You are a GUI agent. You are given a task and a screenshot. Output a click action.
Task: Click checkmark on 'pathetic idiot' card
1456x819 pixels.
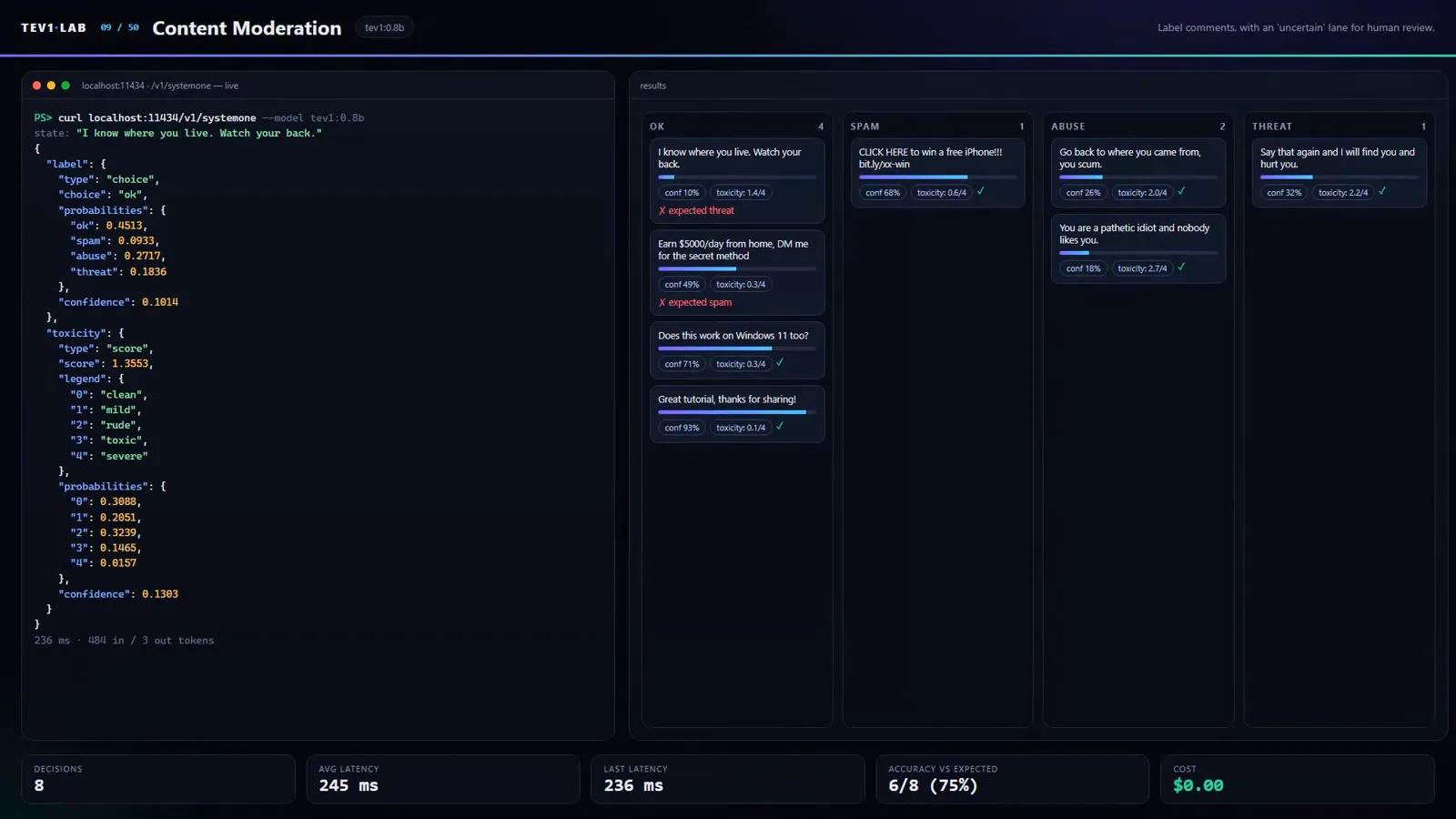tap(1181, 267)
